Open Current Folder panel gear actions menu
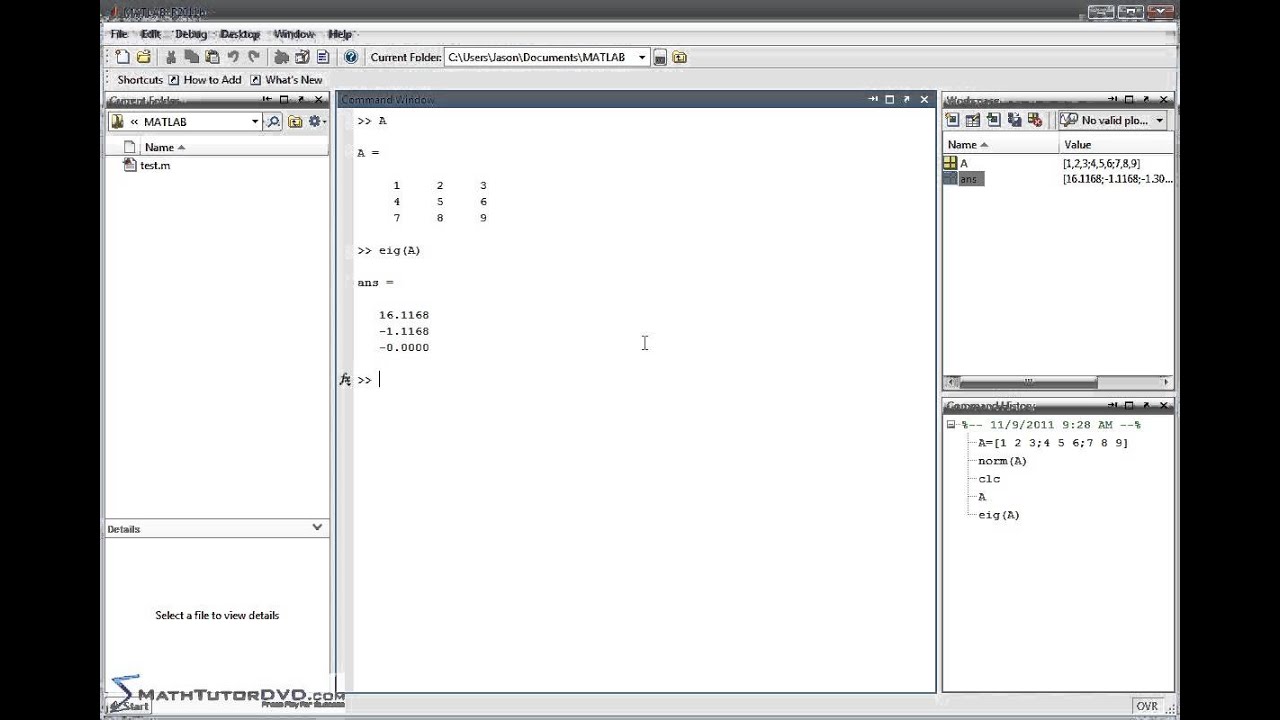The width and height of the screenshot is (1280, 720). (x=317, y=122)
